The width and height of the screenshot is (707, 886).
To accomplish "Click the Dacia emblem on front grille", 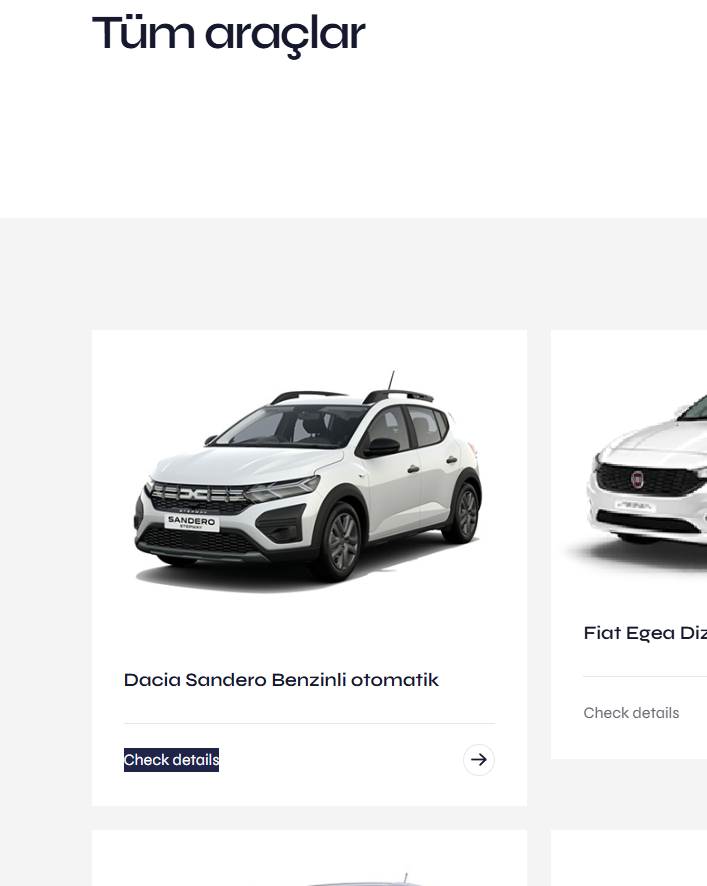I will coord(193,494).
